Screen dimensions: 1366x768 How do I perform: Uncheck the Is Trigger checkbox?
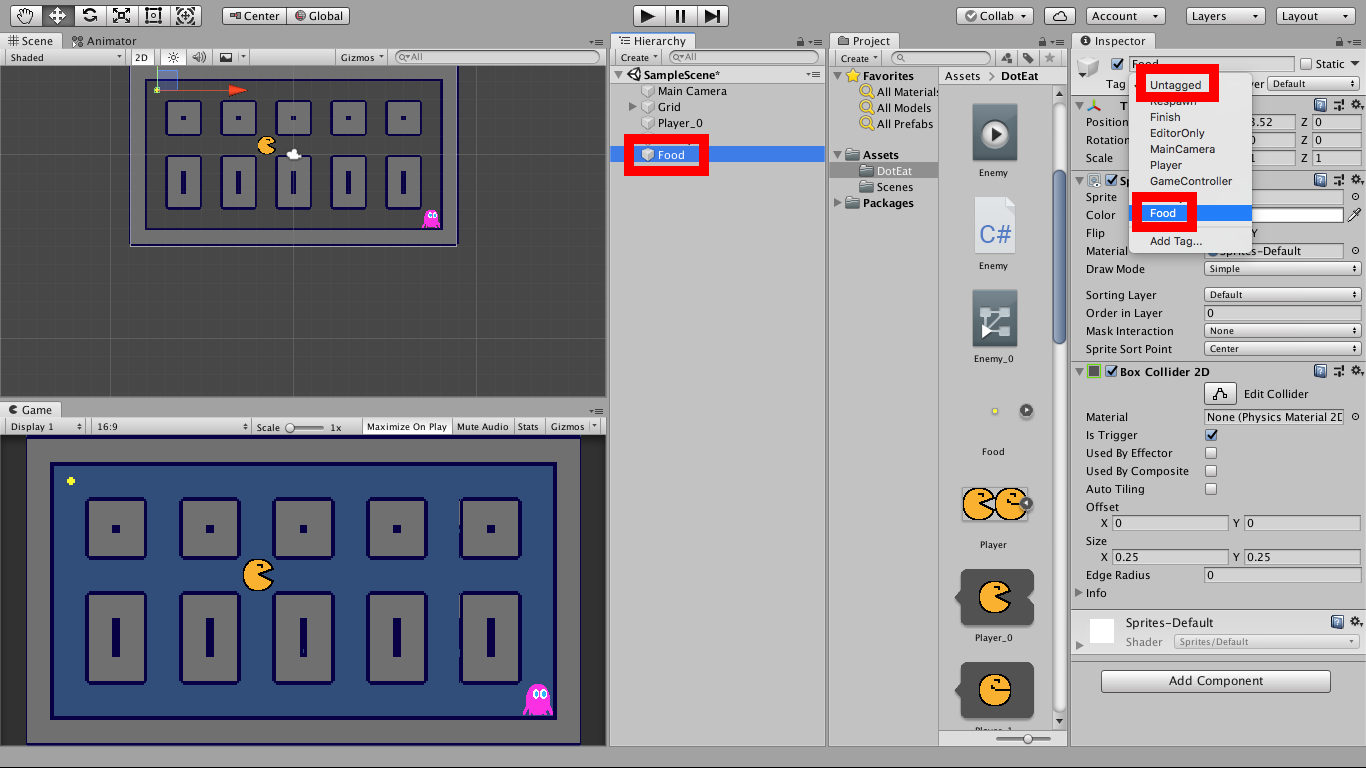click(1211, 435)
